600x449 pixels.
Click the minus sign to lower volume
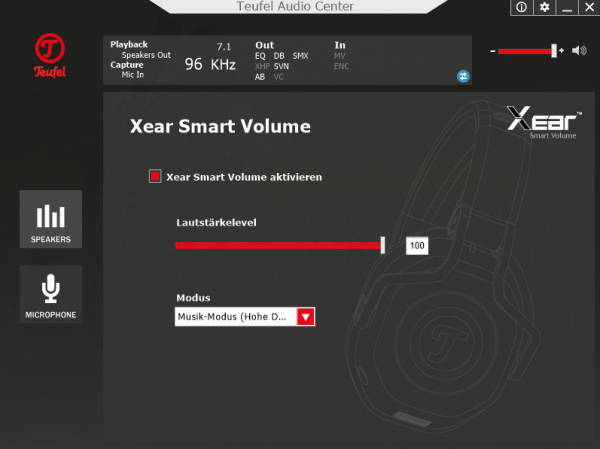coord(493,51)
